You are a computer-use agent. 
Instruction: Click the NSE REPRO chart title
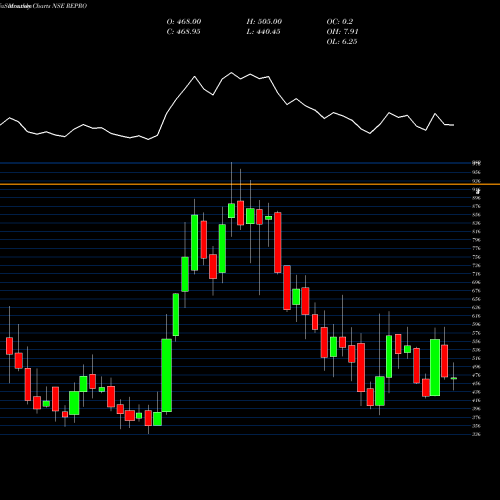point(43,6)
